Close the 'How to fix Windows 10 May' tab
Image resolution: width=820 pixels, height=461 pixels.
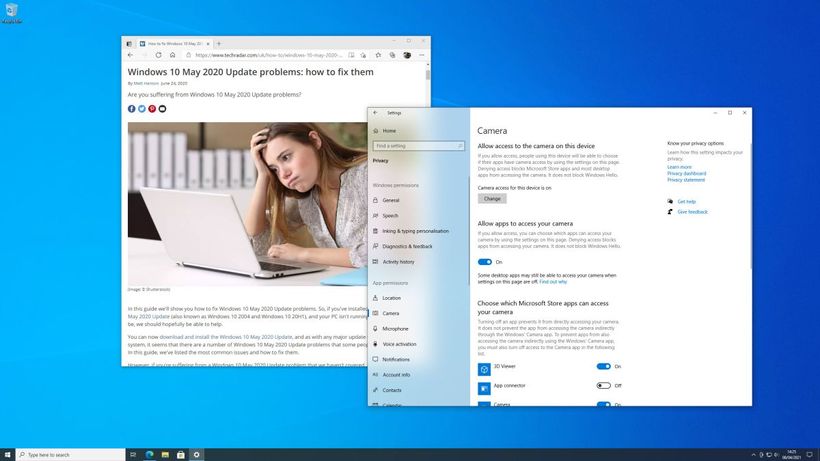pyautogui.click(x=208, y=44)
